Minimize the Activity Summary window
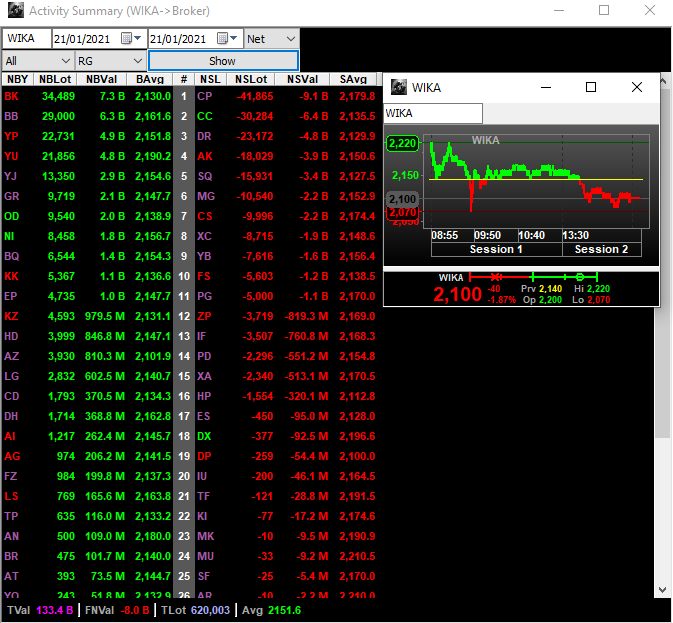The width and height of the screenshot is (673, 623). pyautogui.click(x=559, y=10)
